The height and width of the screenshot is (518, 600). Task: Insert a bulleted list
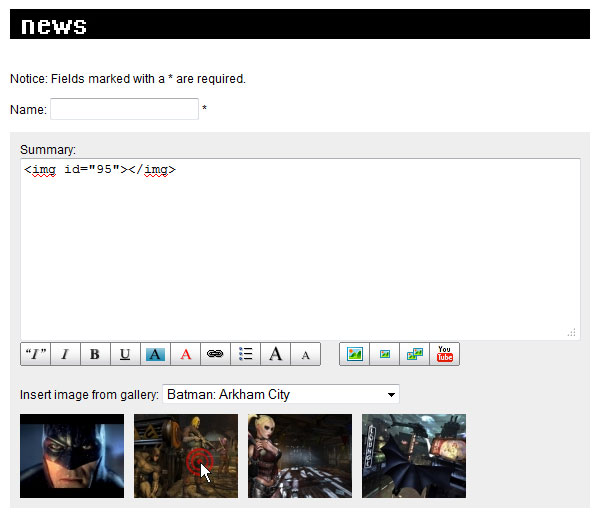point(245,354)
